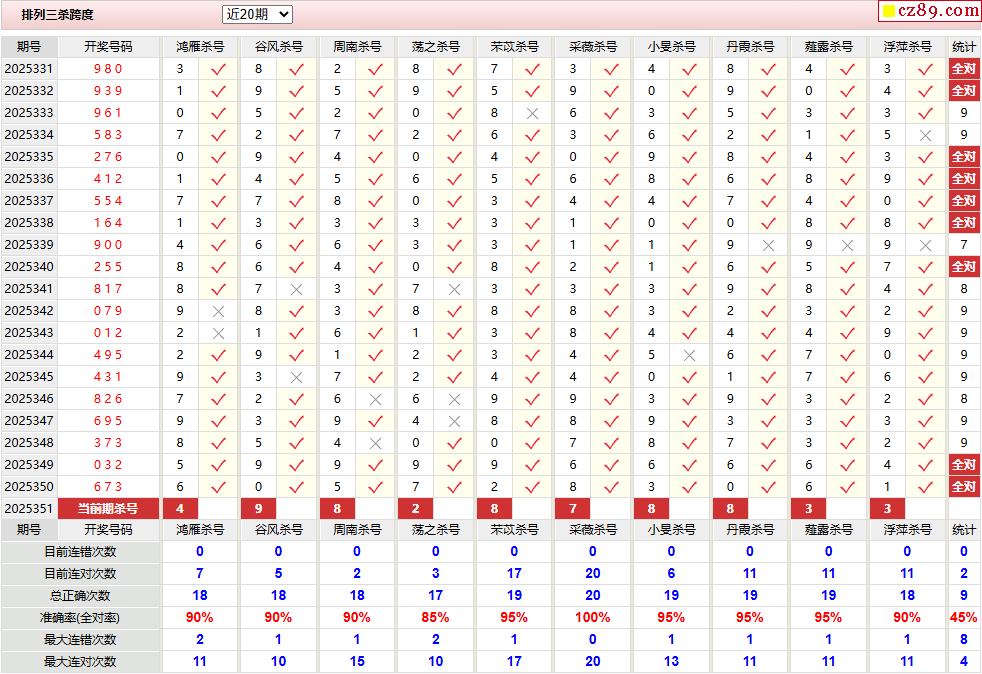Click the top 统计 column header
Image resolution: width=982 pixels, height=674 pixels.
[964, 46]
